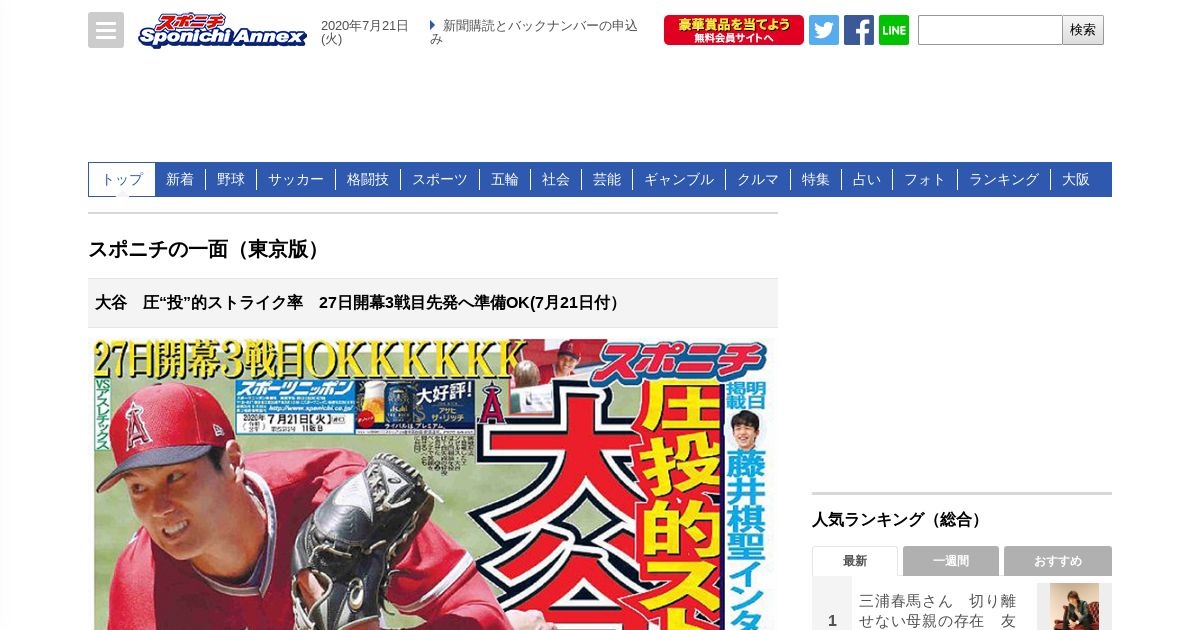The width and height of the screenshot is (1200, 630).
Task: Open the ギャンブル section
Action: [679, 179]
